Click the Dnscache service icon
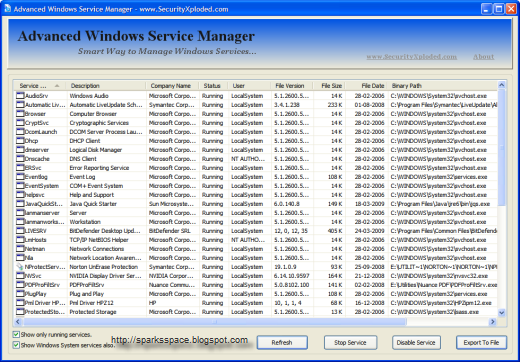The image size is (520, 362). pos(20,159)
